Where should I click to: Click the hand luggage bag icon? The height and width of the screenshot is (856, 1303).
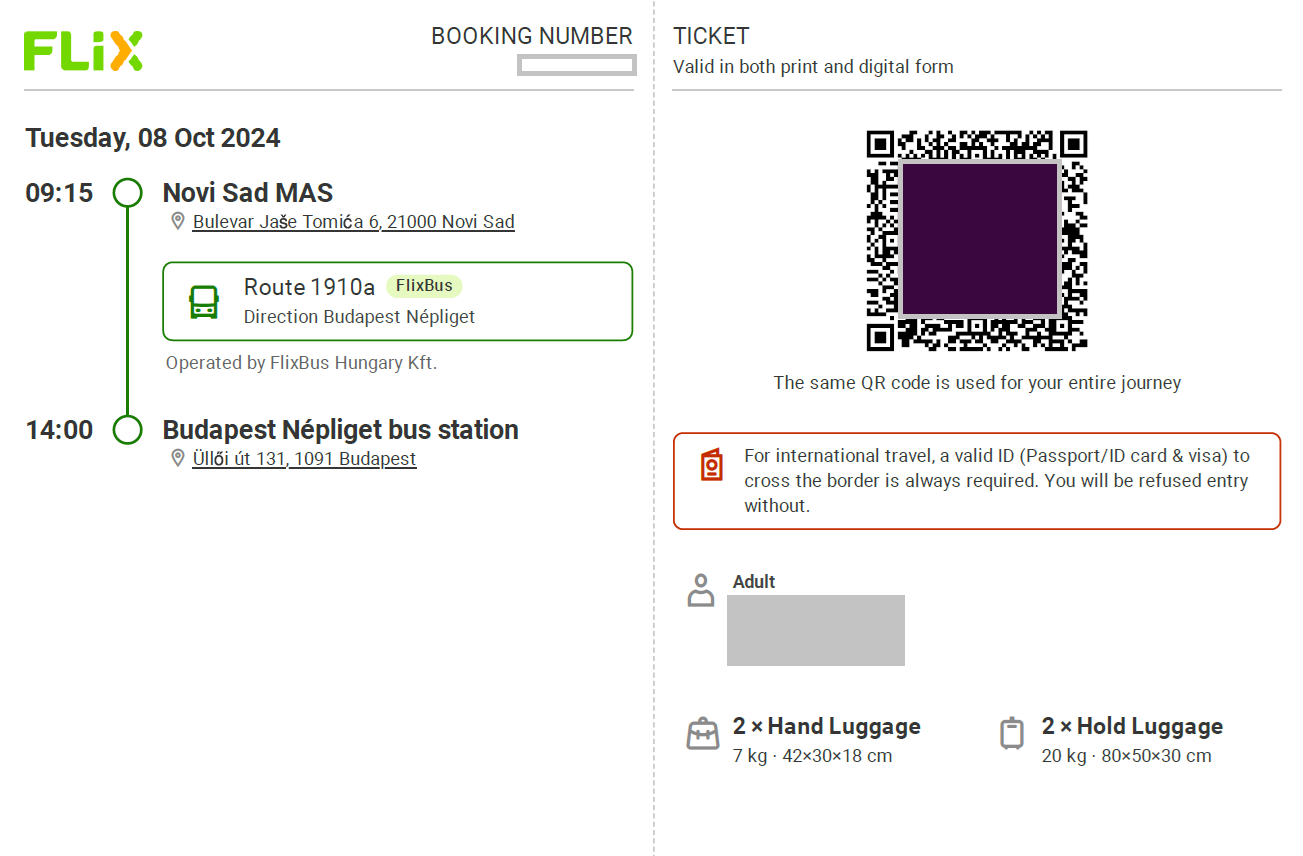click(x=703, y=734)
